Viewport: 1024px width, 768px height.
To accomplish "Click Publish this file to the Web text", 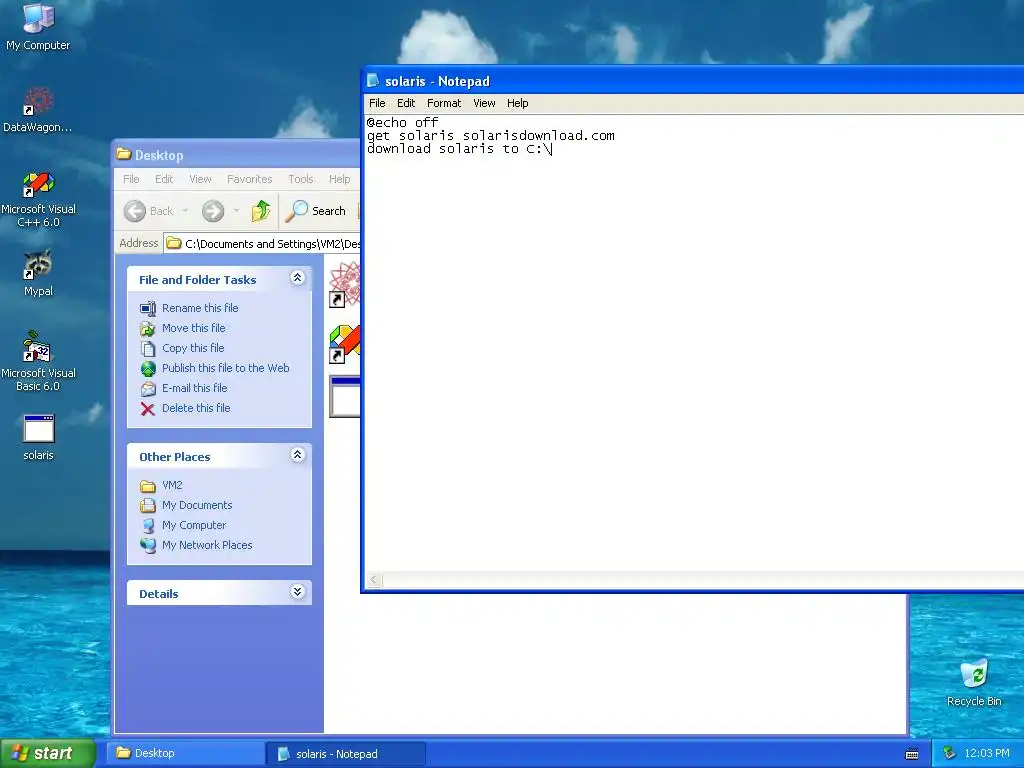I will tap(225, 368).
